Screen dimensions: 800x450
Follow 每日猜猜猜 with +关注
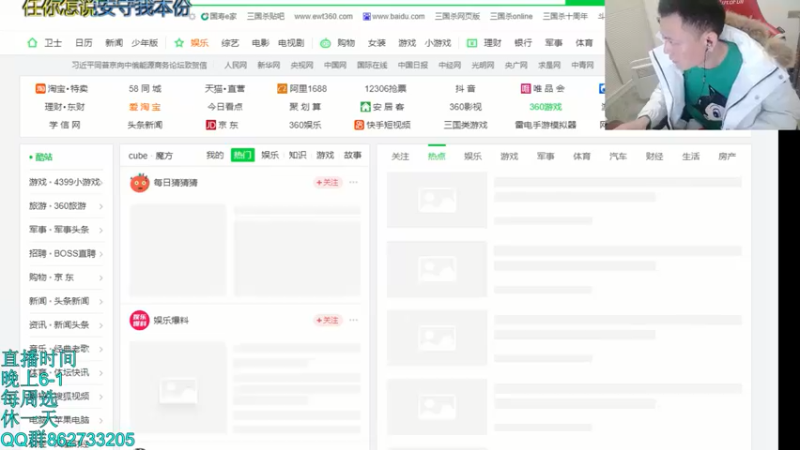[327, 182]
